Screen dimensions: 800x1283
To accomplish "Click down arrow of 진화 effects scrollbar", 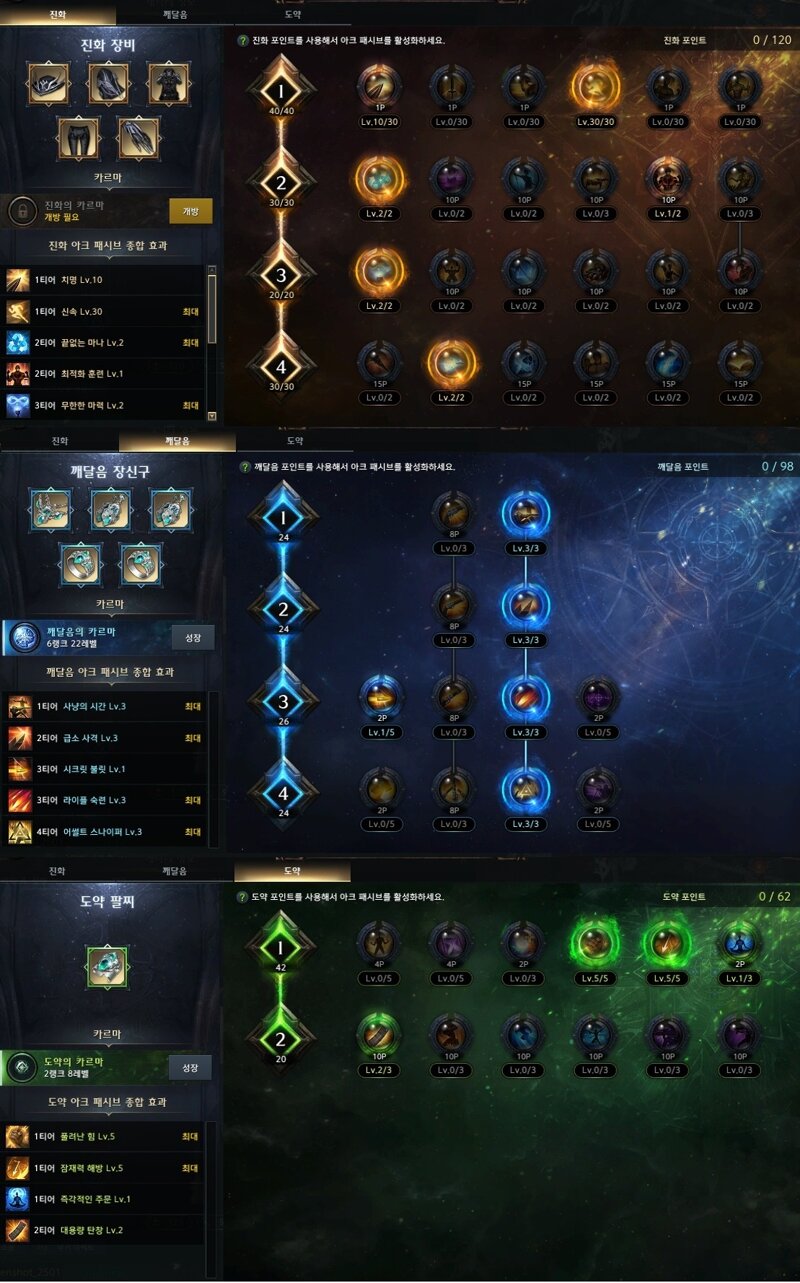I will click(x=212, y=415).
